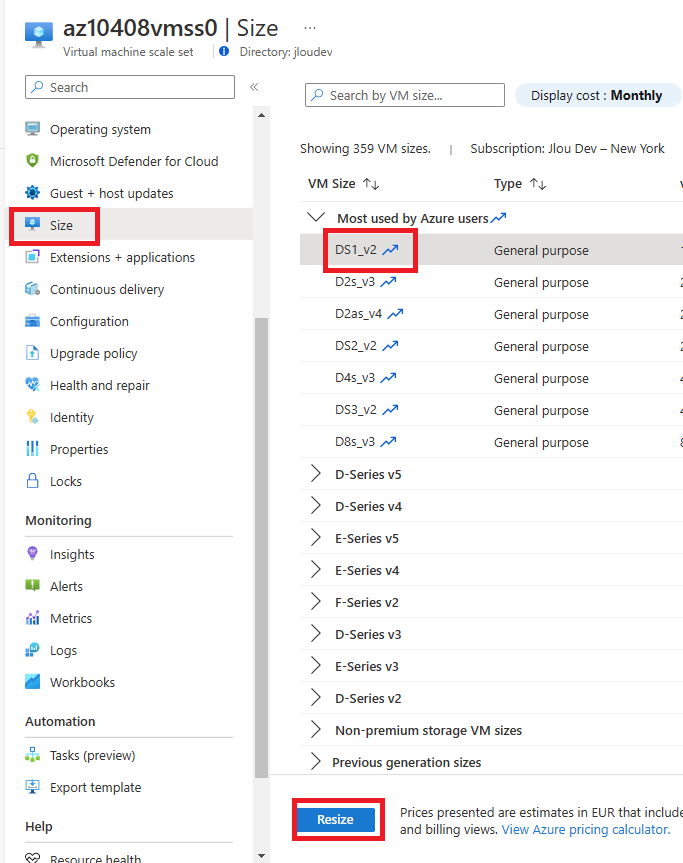Open the ellipsis more options menu
This screenshot has height=863, width=683.
coord(310,28)
